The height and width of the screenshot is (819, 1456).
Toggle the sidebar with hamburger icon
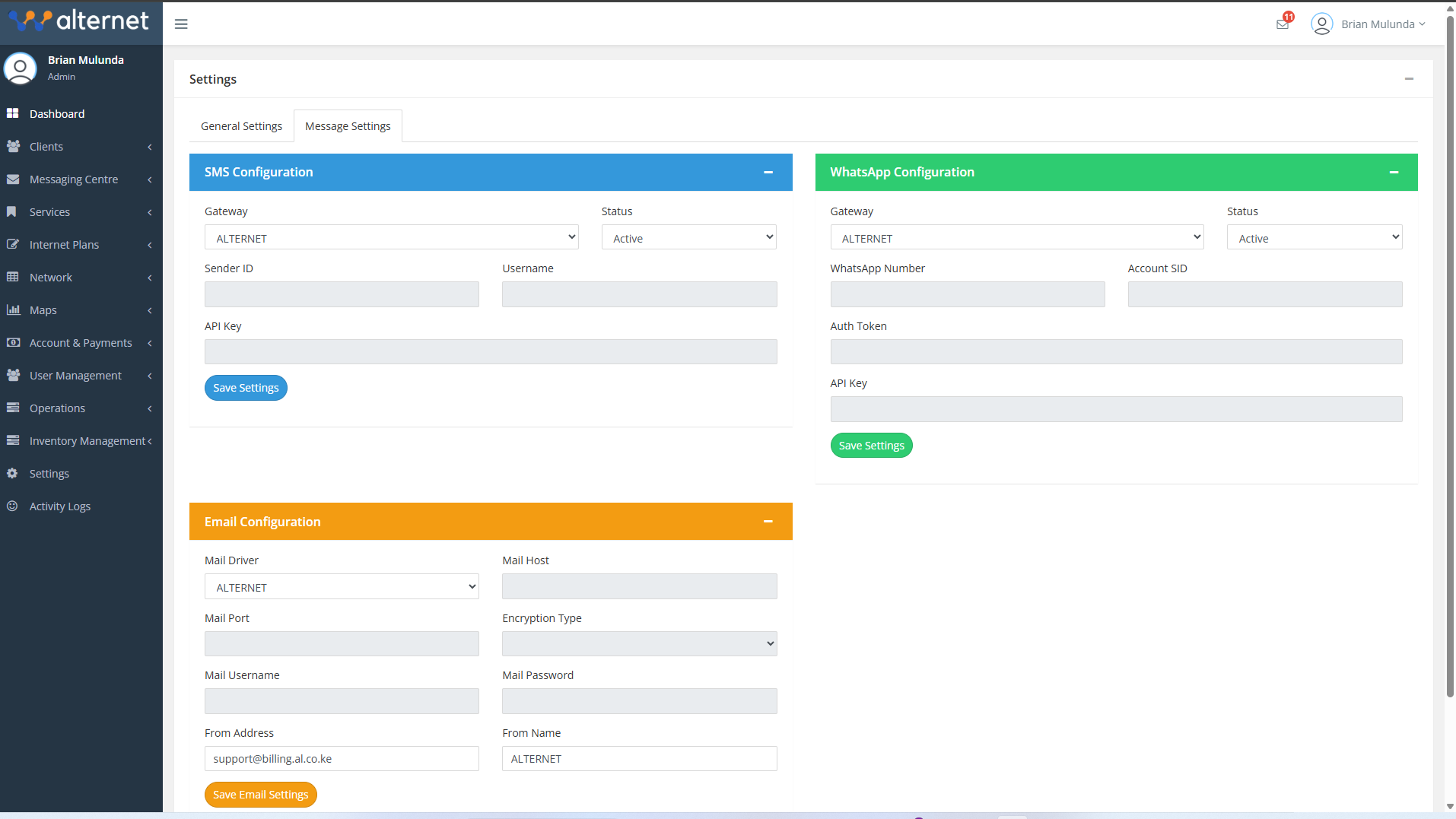click(x=181, y=24)
